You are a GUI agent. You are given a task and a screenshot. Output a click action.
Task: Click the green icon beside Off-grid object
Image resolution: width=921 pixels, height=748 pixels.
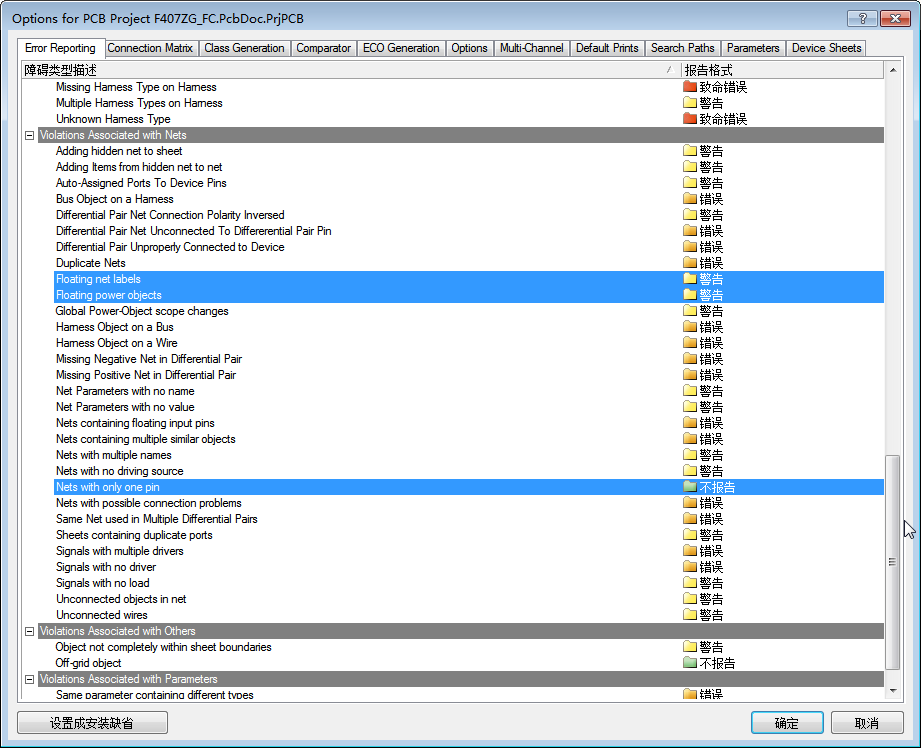point(691,663)
